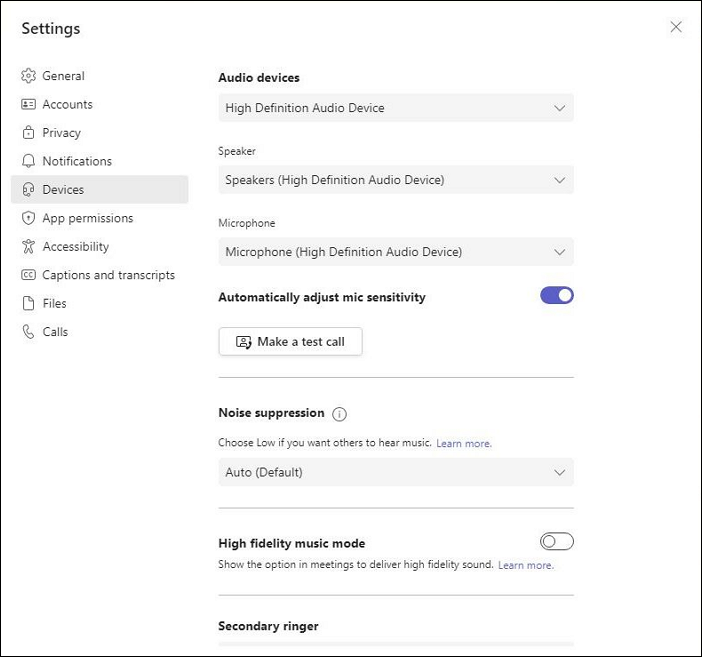Image resolution: width=702 pixels, height=657 pixels.
Task: Go to Calls settings
Action: (99, 332)
